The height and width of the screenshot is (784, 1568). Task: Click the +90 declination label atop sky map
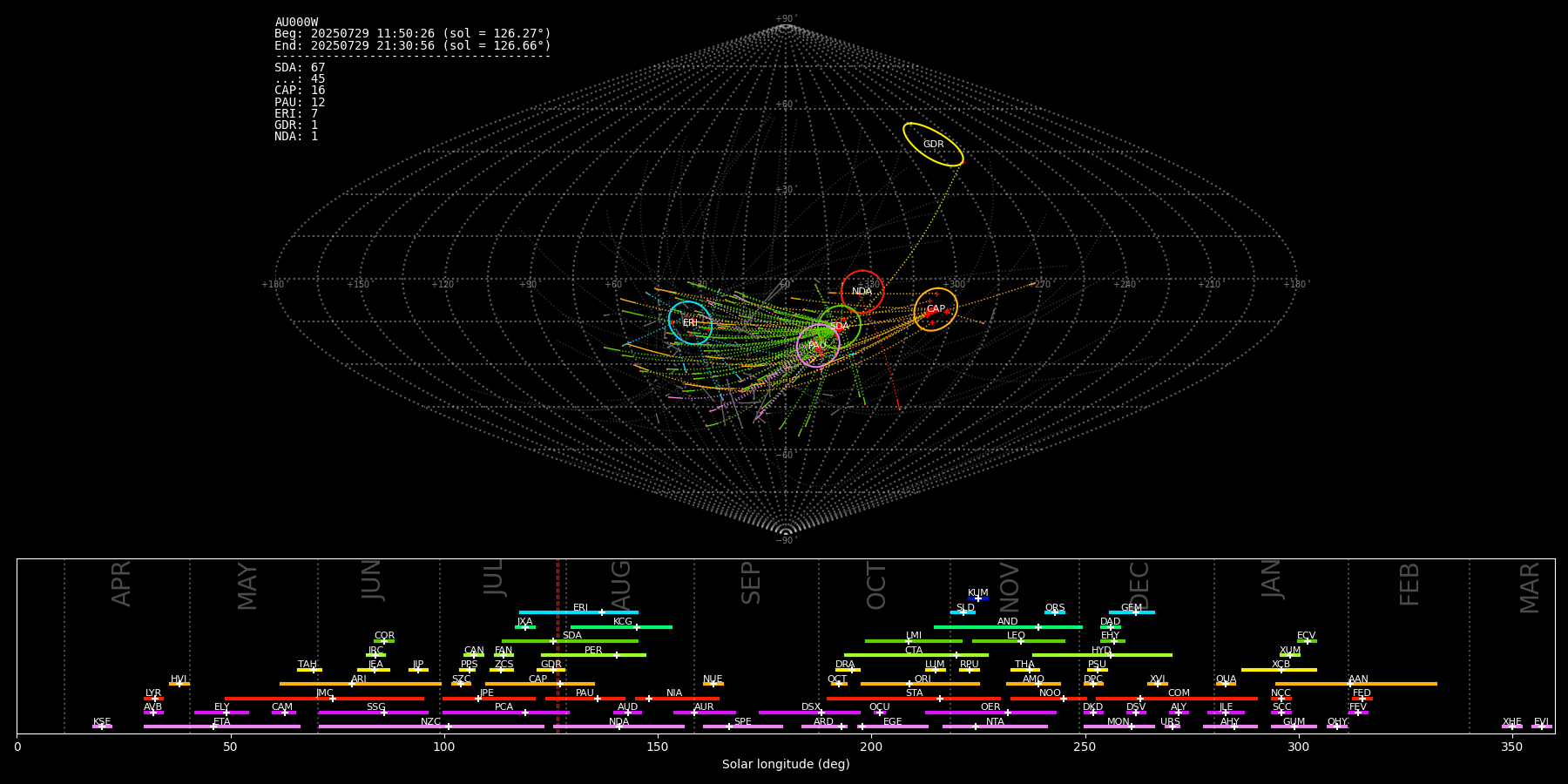tap(785, 19)
